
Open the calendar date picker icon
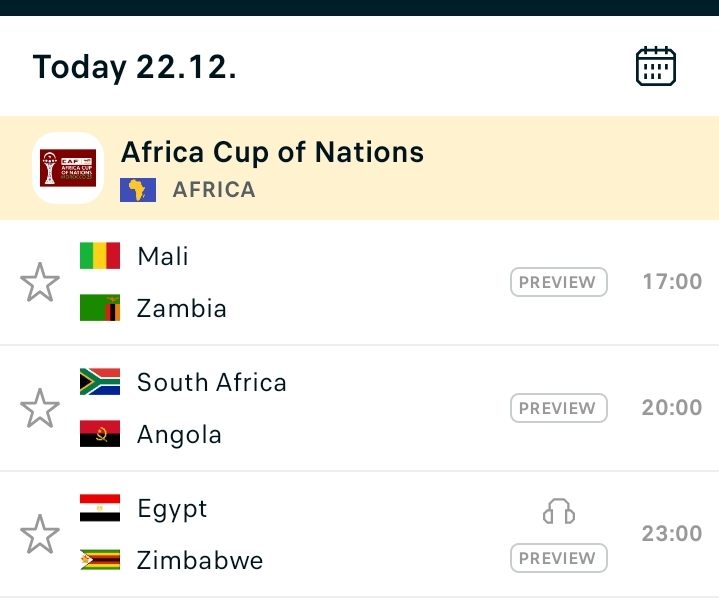click(x=656, y=67)
